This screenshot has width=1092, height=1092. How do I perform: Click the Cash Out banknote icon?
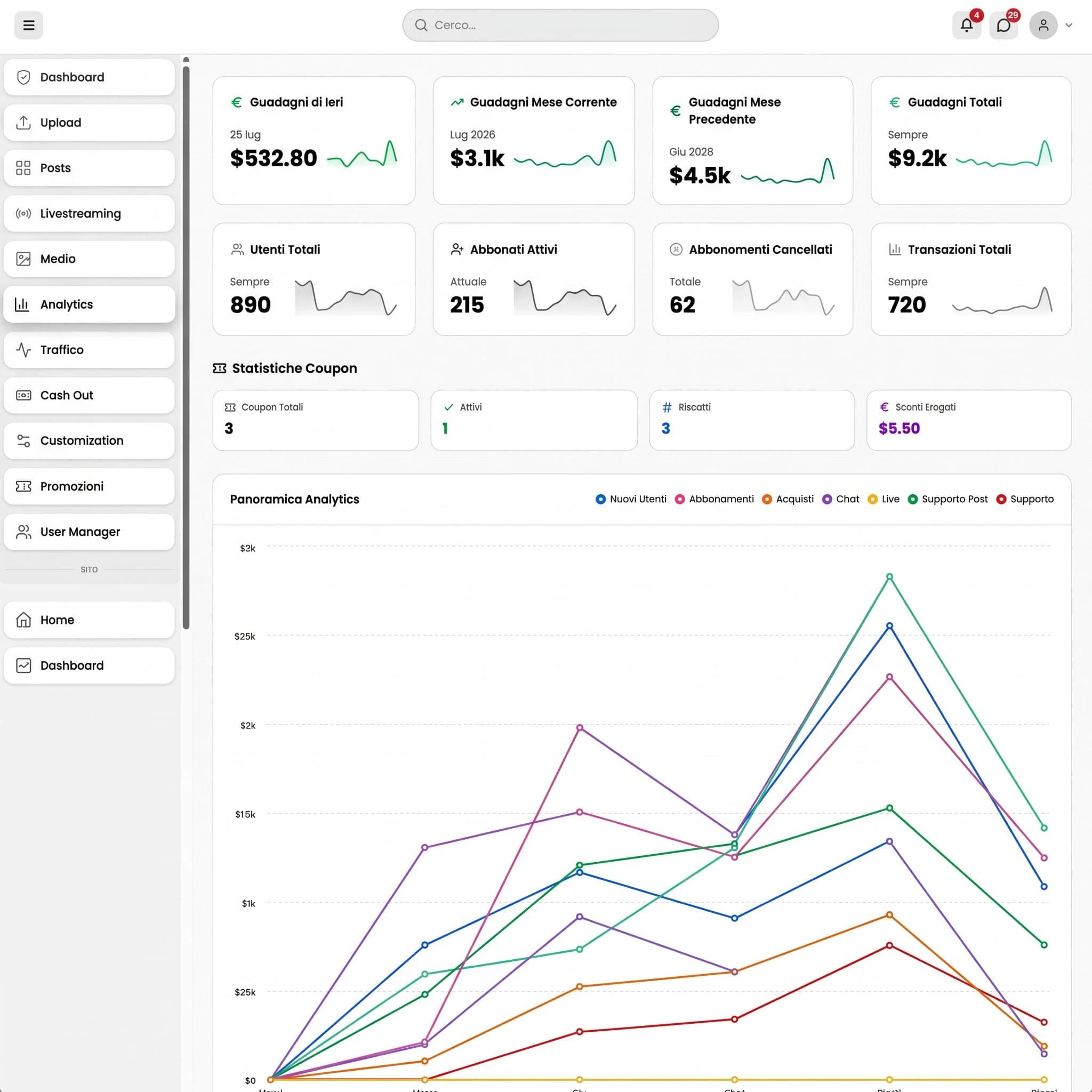click(23, 395)
